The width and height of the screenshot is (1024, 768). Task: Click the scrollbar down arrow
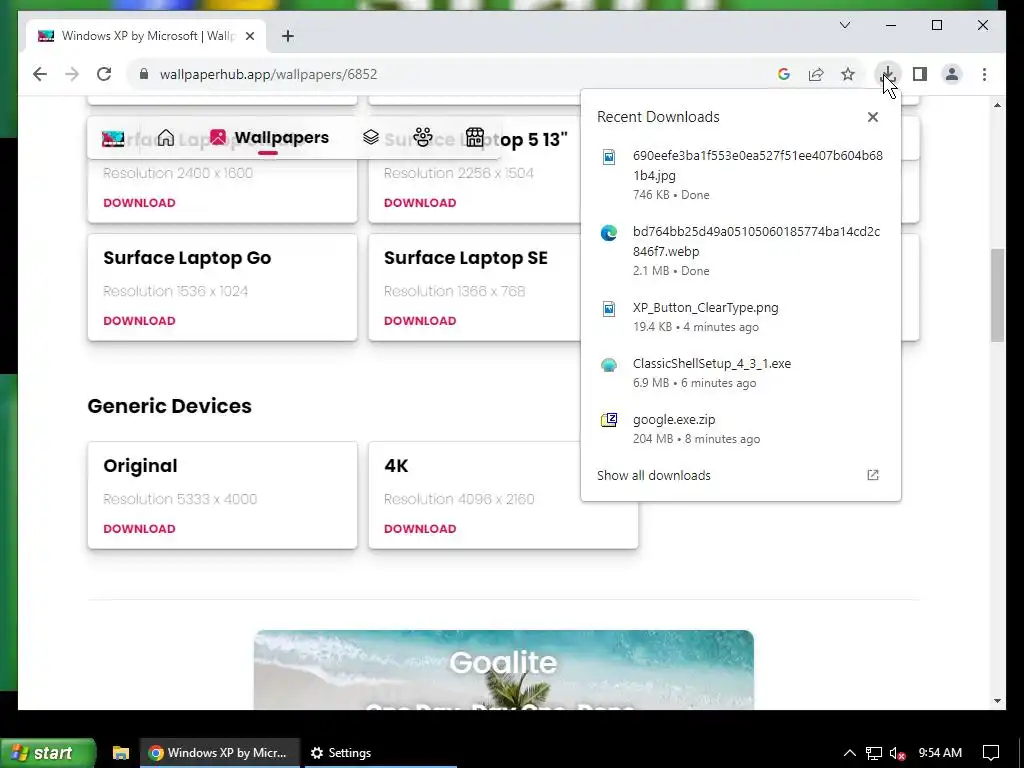(x=997, y=701)
